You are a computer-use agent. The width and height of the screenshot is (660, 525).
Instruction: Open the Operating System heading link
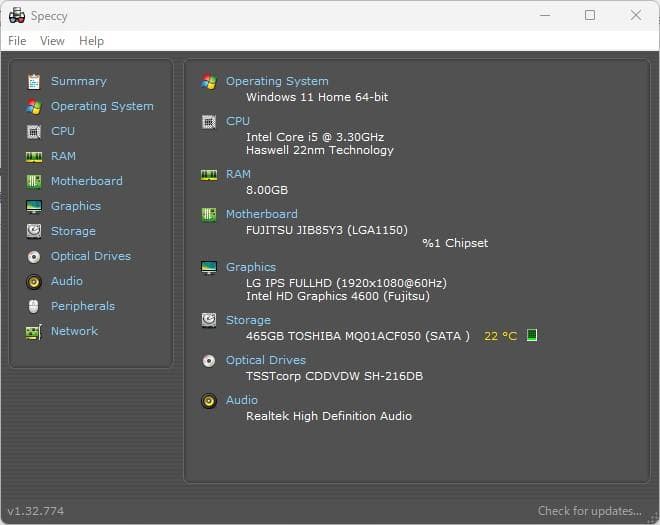(277, 81)
